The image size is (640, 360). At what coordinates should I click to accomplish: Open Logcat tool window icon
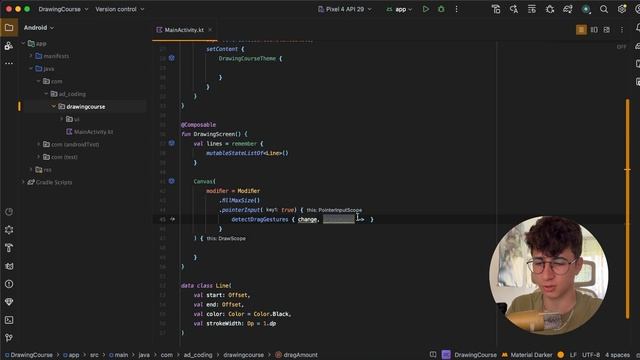pos(9,266)
